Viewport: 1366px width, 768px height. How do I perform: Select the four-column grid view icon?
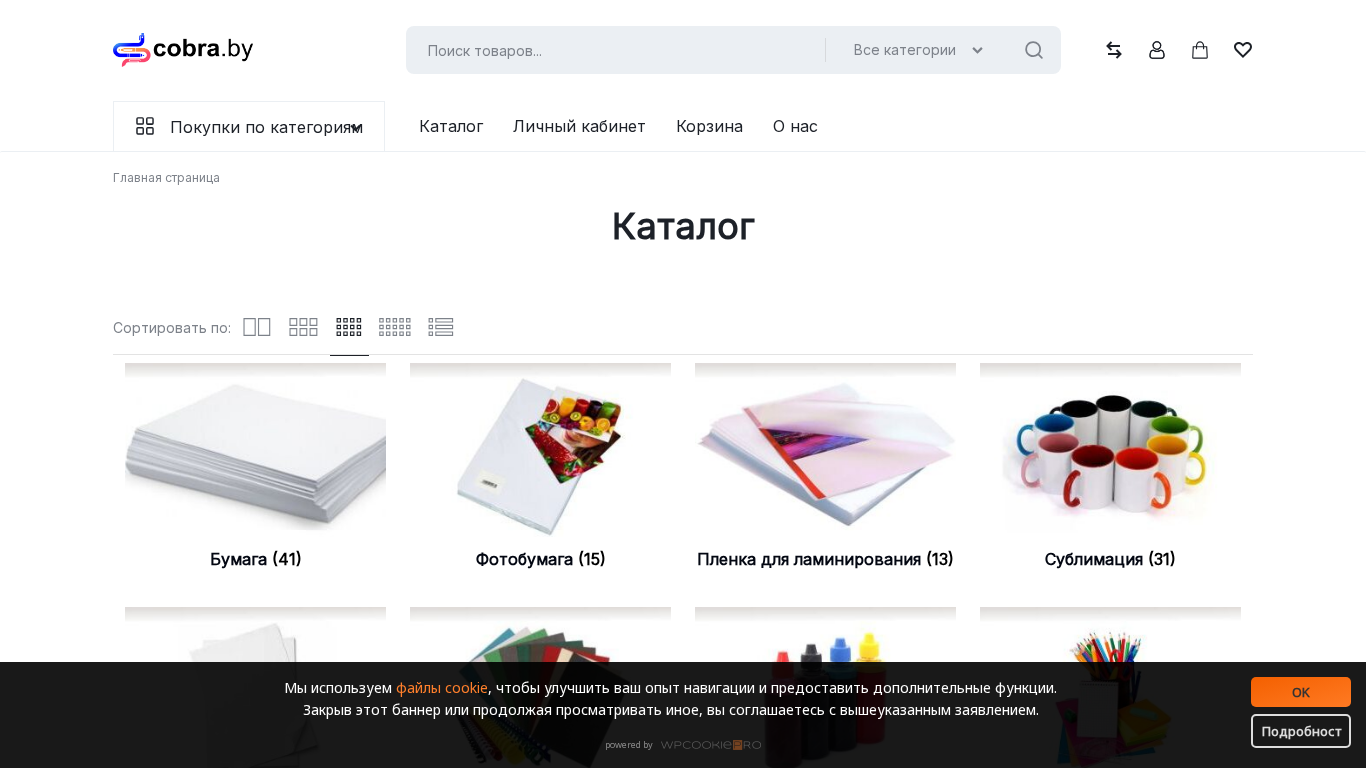349,327
